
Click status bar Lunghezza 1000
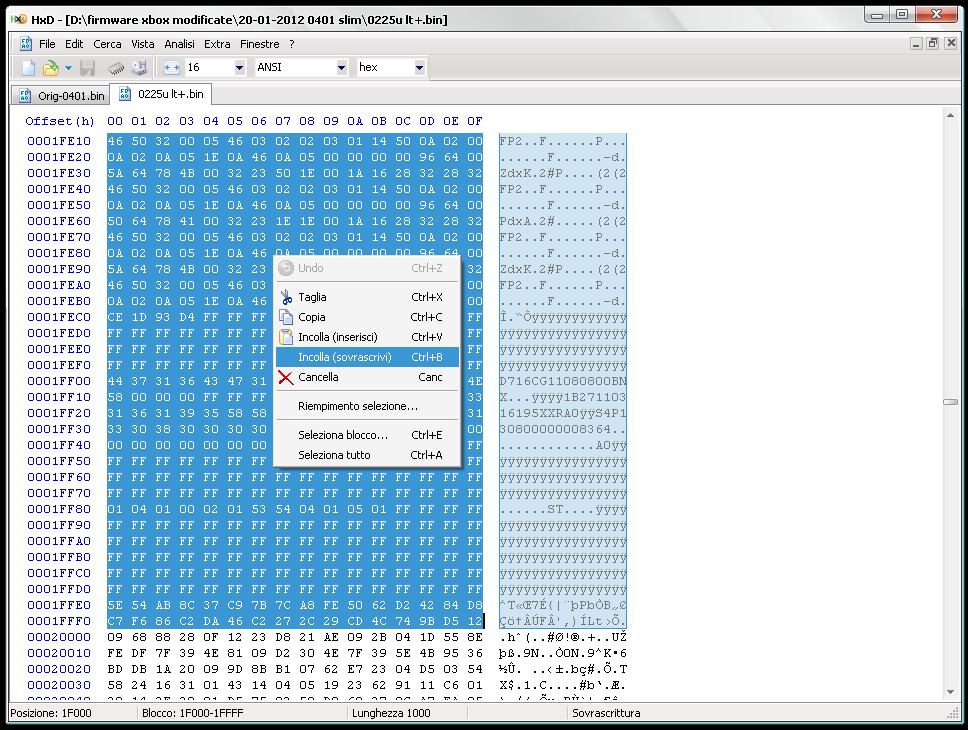pos(391,713)
